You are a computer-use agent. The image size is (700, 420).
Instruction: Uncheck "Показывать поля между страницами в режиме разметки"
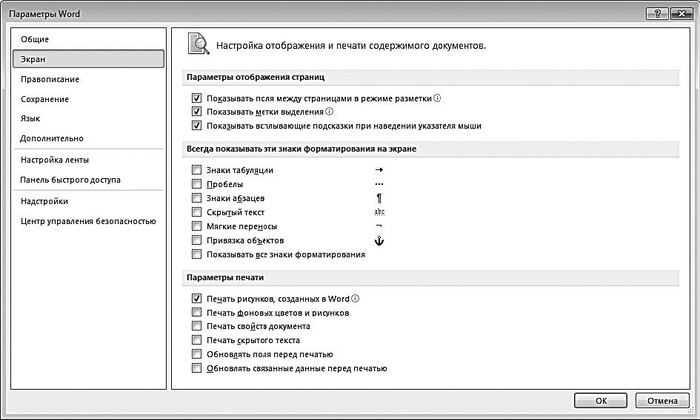pos(196,98)
